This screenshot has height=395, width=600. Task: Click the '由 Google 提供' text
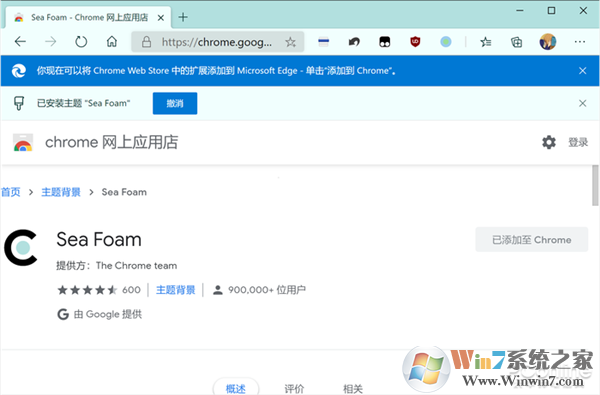108,314
